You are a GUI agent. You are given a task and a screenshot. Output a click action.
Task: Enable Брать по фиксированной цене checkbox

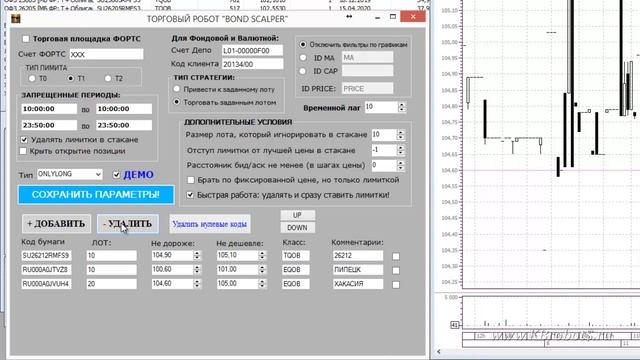191,180
